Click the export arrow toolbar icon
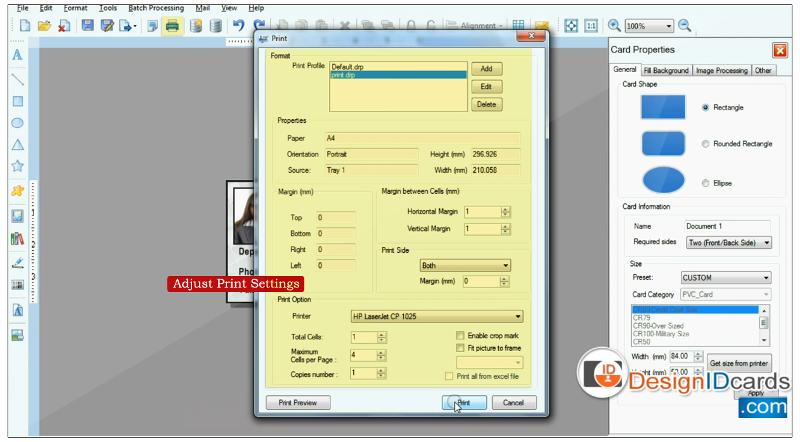The width and height of the screenshot is (800, 442). tap(127, 26)
